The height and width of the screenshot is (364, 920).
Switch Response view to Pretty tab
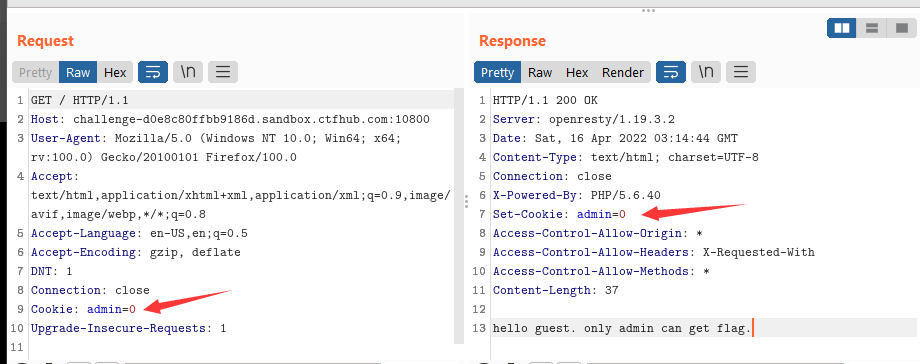tap(498, 72)
